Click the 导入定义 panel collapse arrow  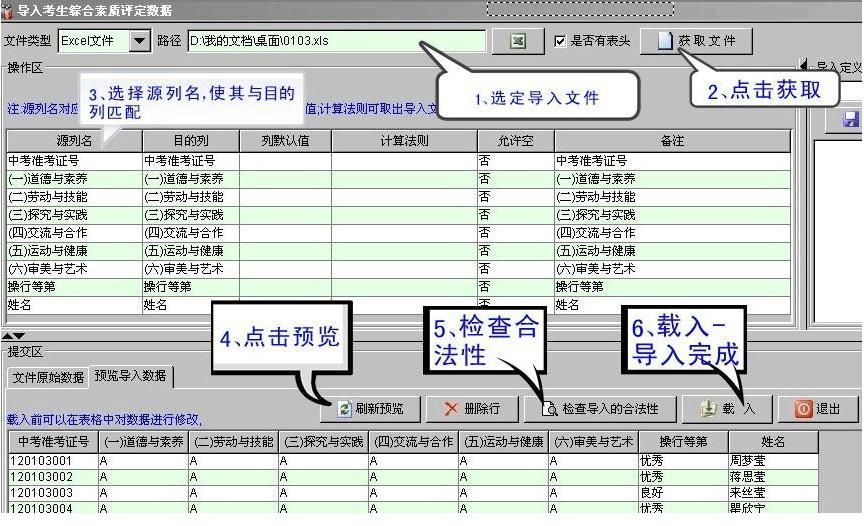[x=804, y=66]
